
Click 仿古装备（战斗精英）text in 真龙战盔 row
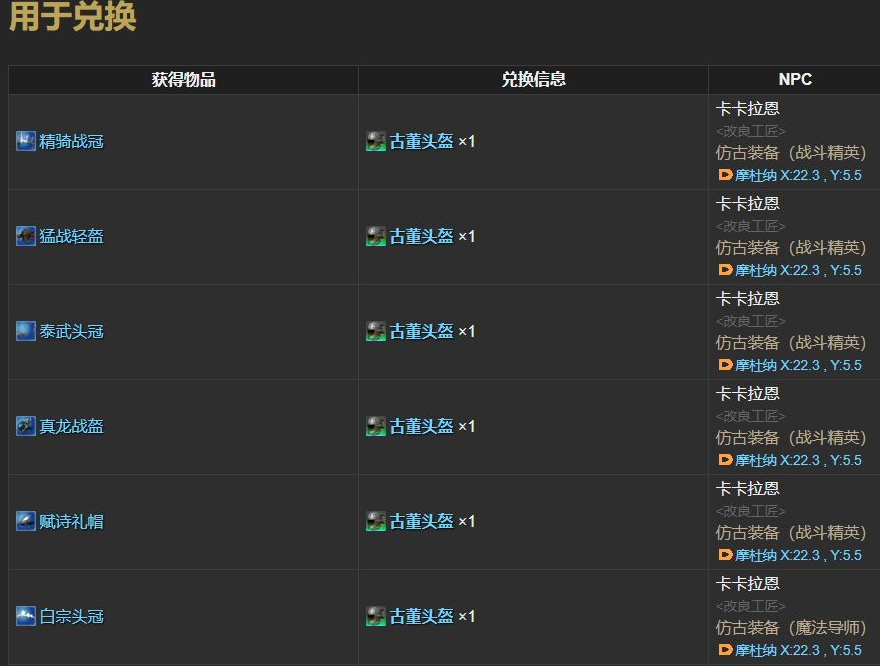point(791,437)
